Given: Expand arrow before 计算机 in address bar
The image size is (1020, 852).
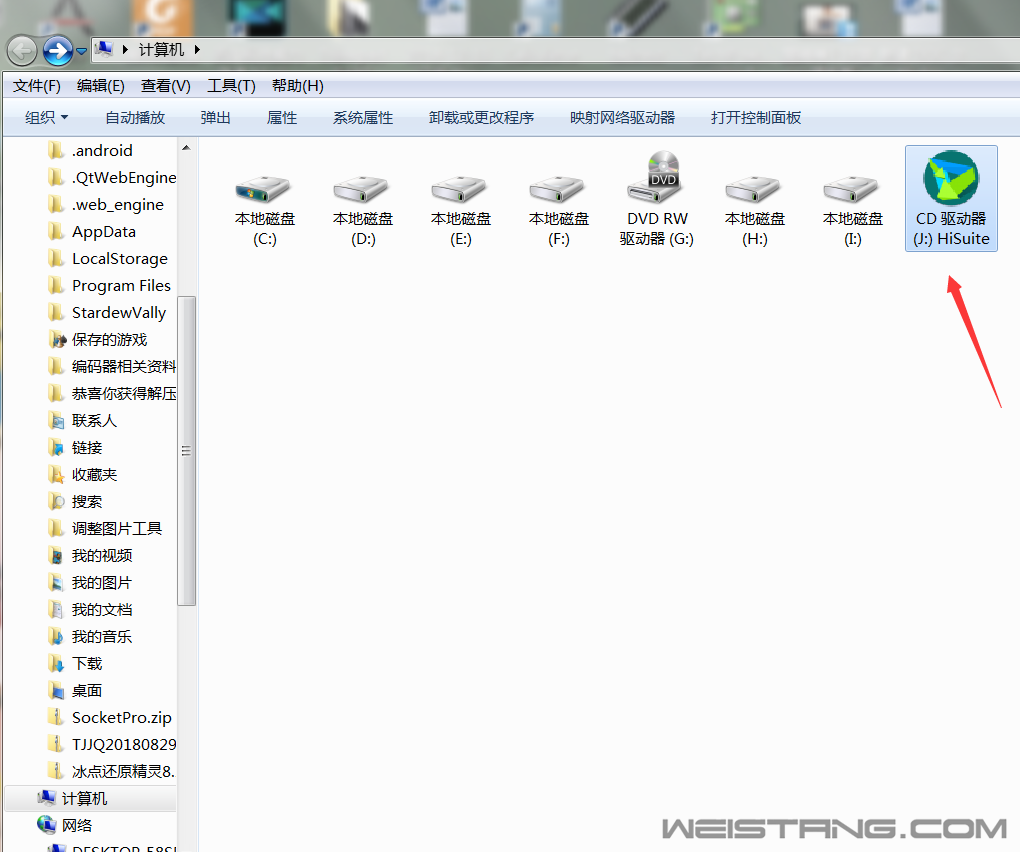Looking at the screenshot, I should (x=125, y=49).
